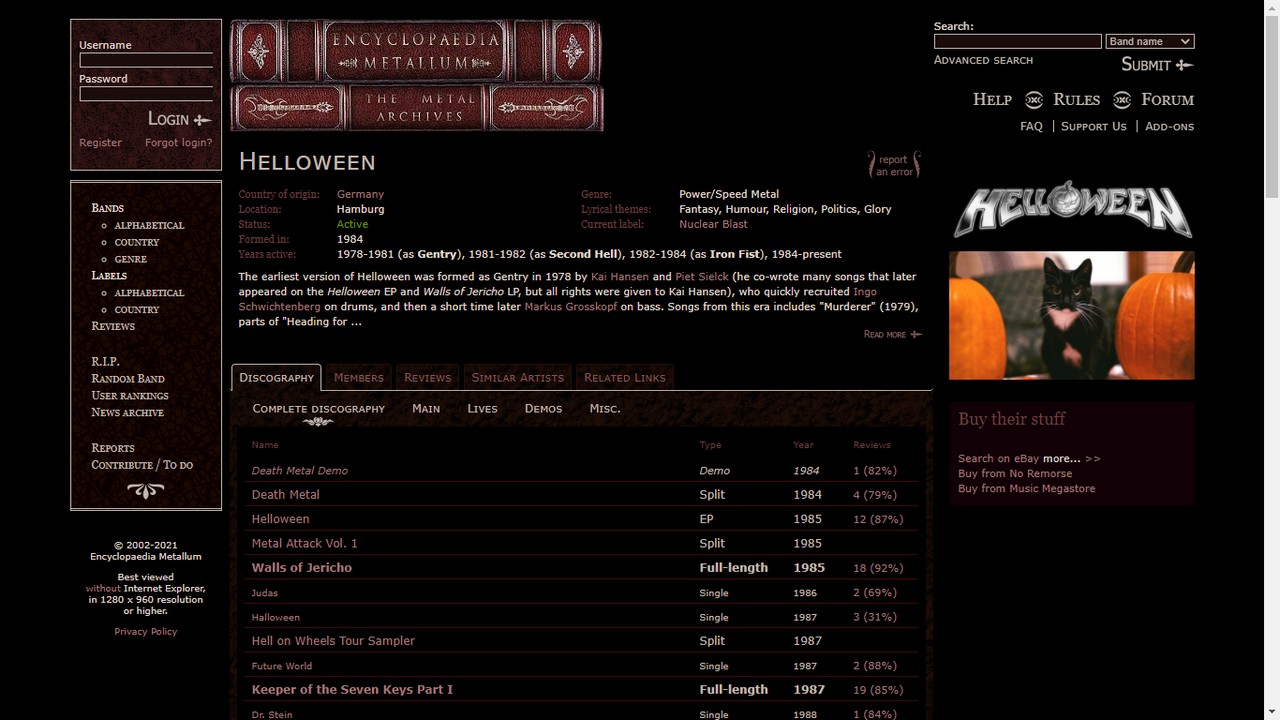Open the Markus Grosskopf artist link
The image size is (1280, 720).
point(570,307)
